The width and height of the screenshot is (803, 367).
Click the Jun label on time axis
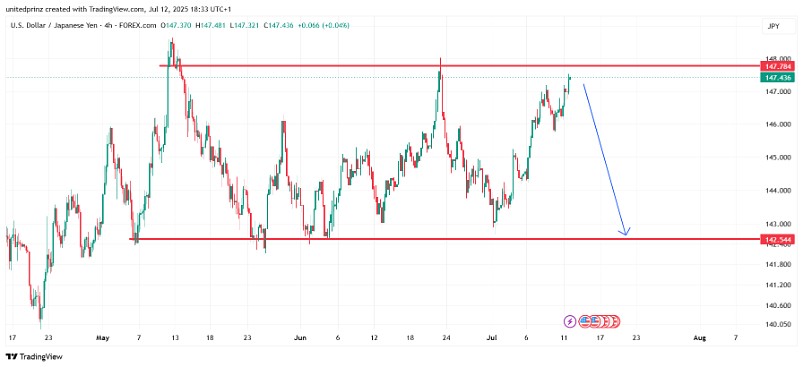click(x=301, y=338)
